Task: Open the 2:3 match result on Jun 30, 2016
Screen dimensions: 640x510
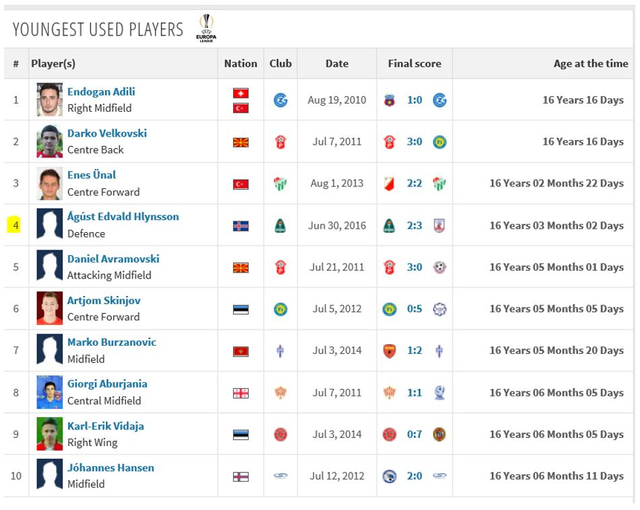Action: coord(414,226)
